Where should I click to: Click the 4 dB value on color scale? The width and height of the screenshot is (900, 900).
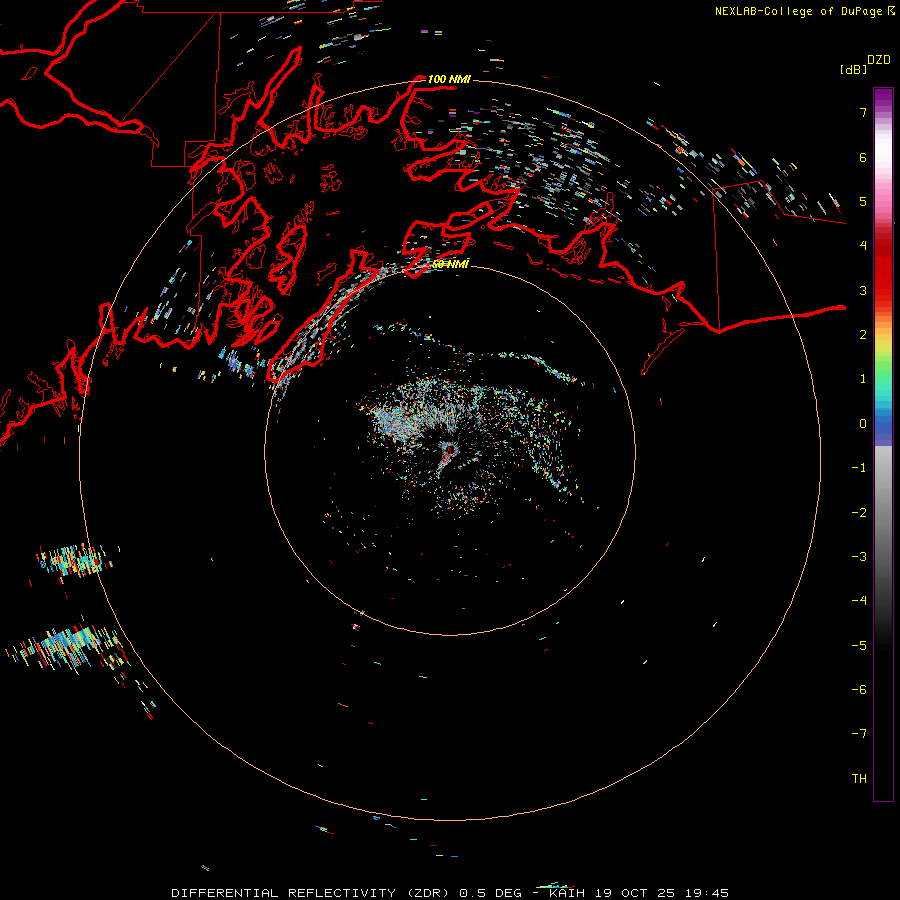click(x=863, y=246)
